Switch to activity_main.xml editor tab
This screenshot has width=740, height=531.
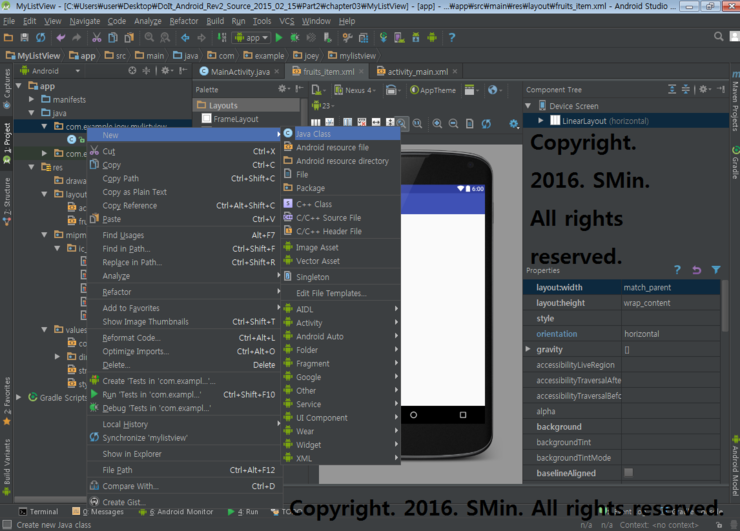(x=418, y=72)
